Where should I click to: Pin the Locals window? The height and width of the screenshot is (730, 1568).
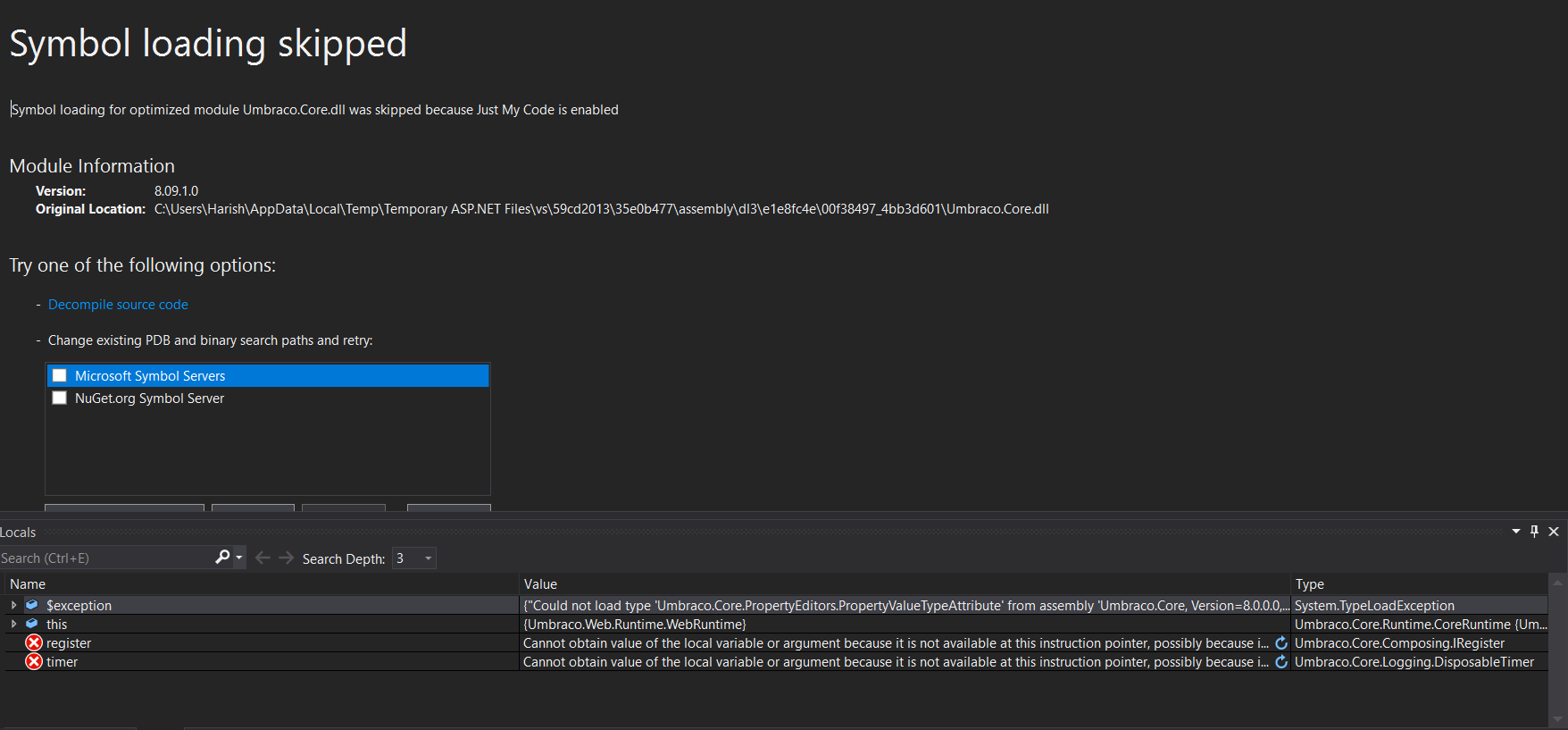point(1535,531)
